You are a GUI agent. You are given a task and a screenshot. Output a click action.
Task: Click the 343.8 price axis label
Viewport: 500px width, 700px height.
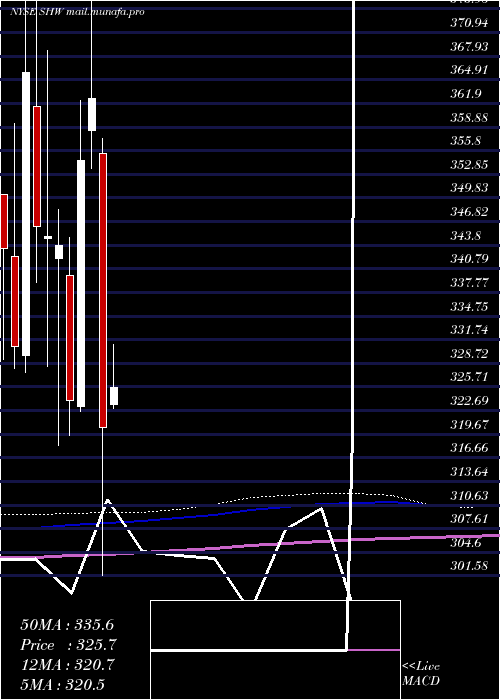click(x=466, y=235)
